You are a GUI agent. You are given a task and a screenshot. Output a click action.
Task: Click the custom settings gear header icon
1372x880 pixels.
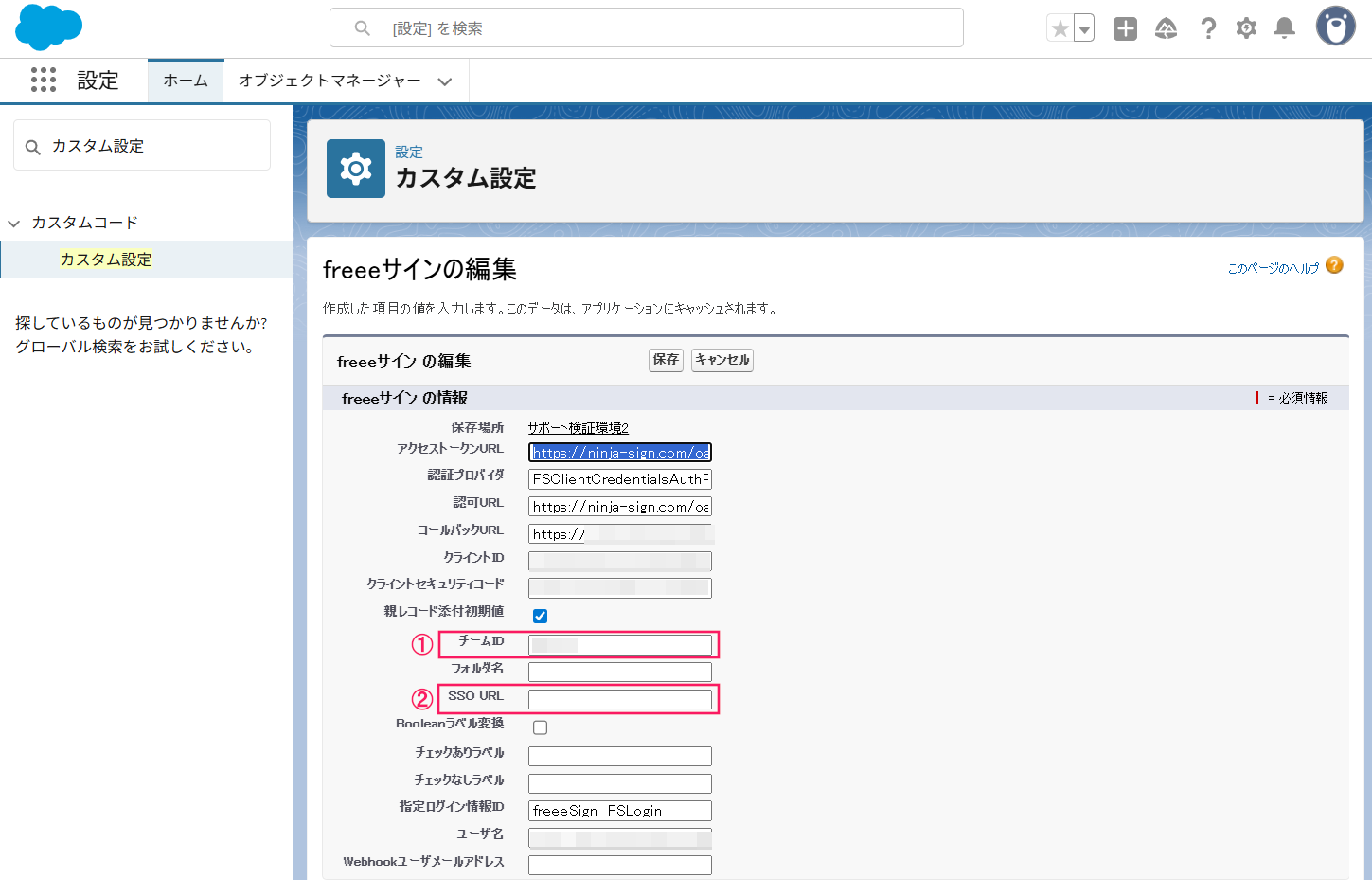[356, 169]
